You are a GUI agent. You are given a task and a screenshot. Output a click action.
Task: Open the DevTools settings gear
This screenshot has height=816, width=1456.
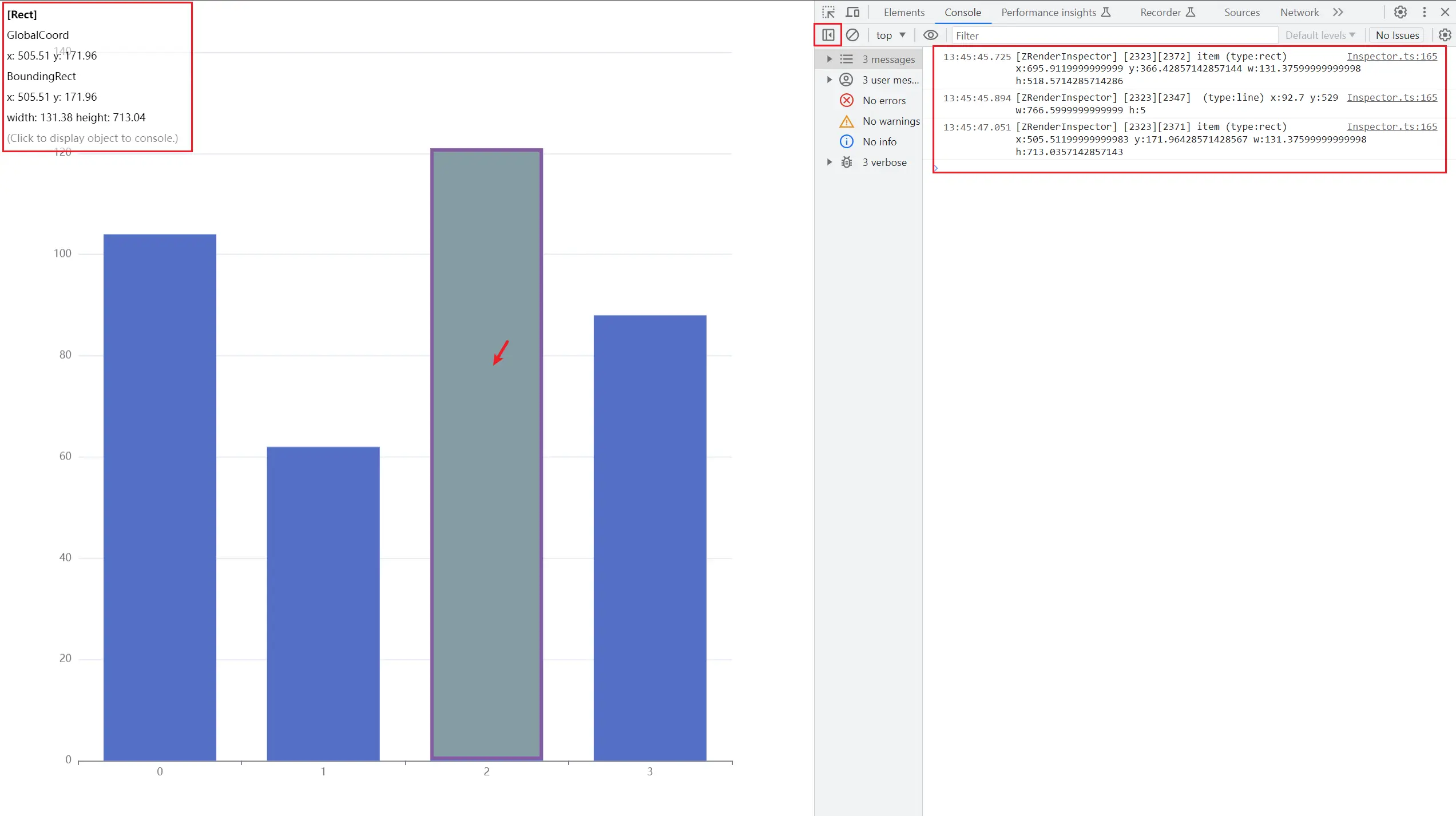[1400, 12]
